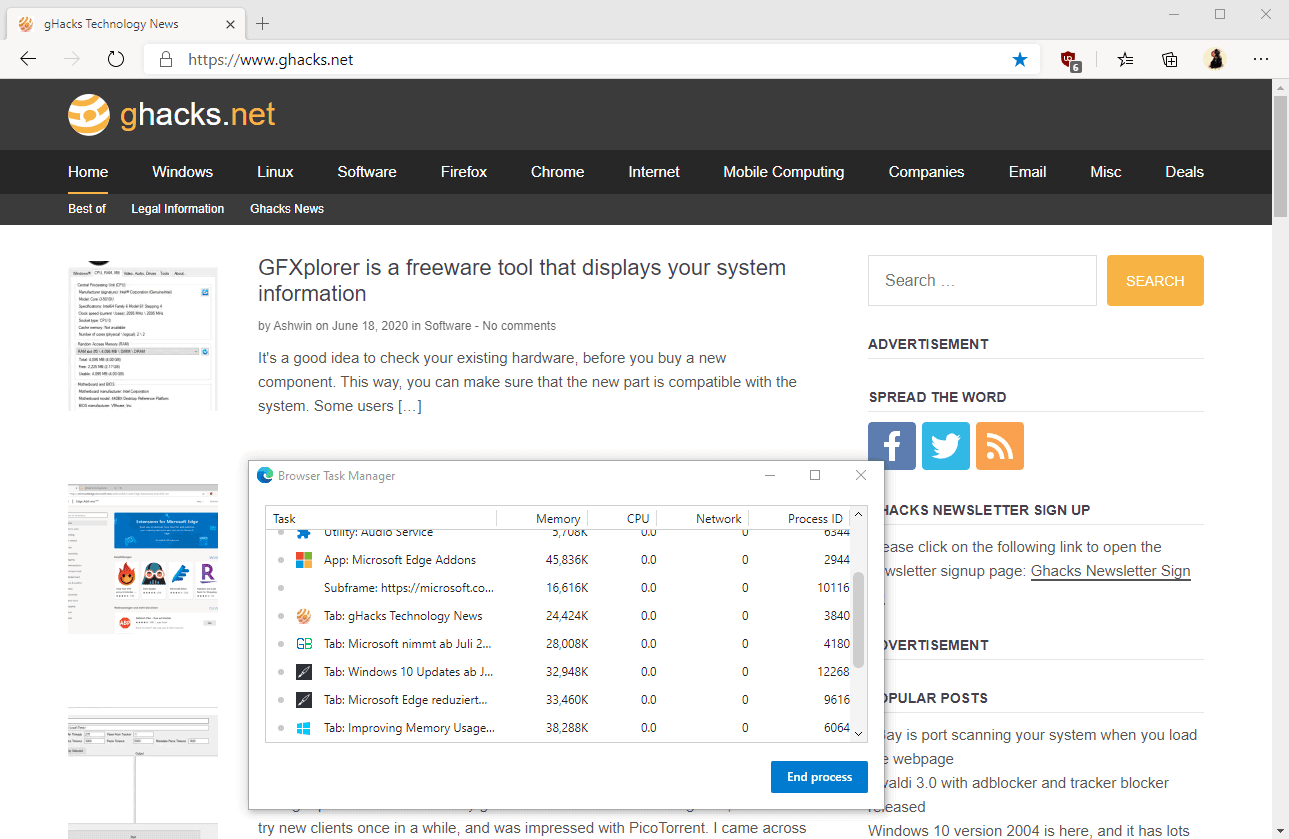This screenshot has height=839, width=1289.
Task: Click the task list scroll-up arrow
Action: point(859,516)
